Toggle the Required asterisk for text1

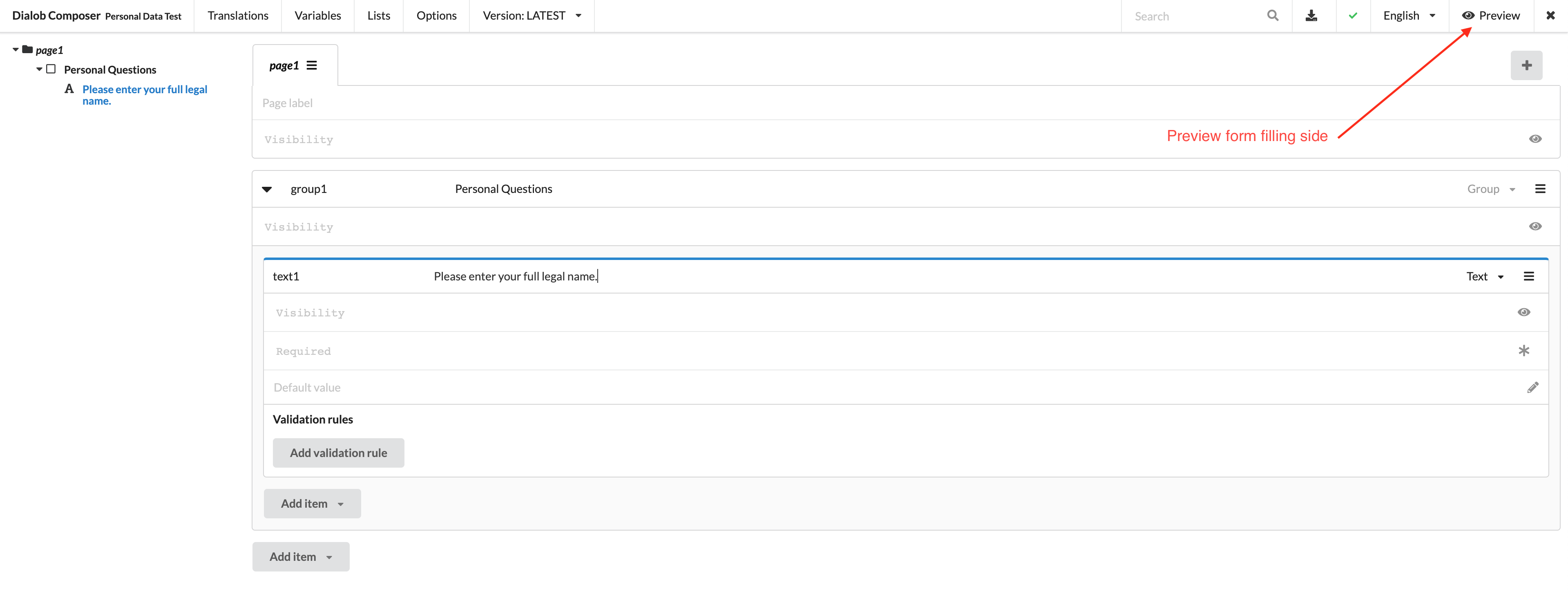coord(1524,351)
